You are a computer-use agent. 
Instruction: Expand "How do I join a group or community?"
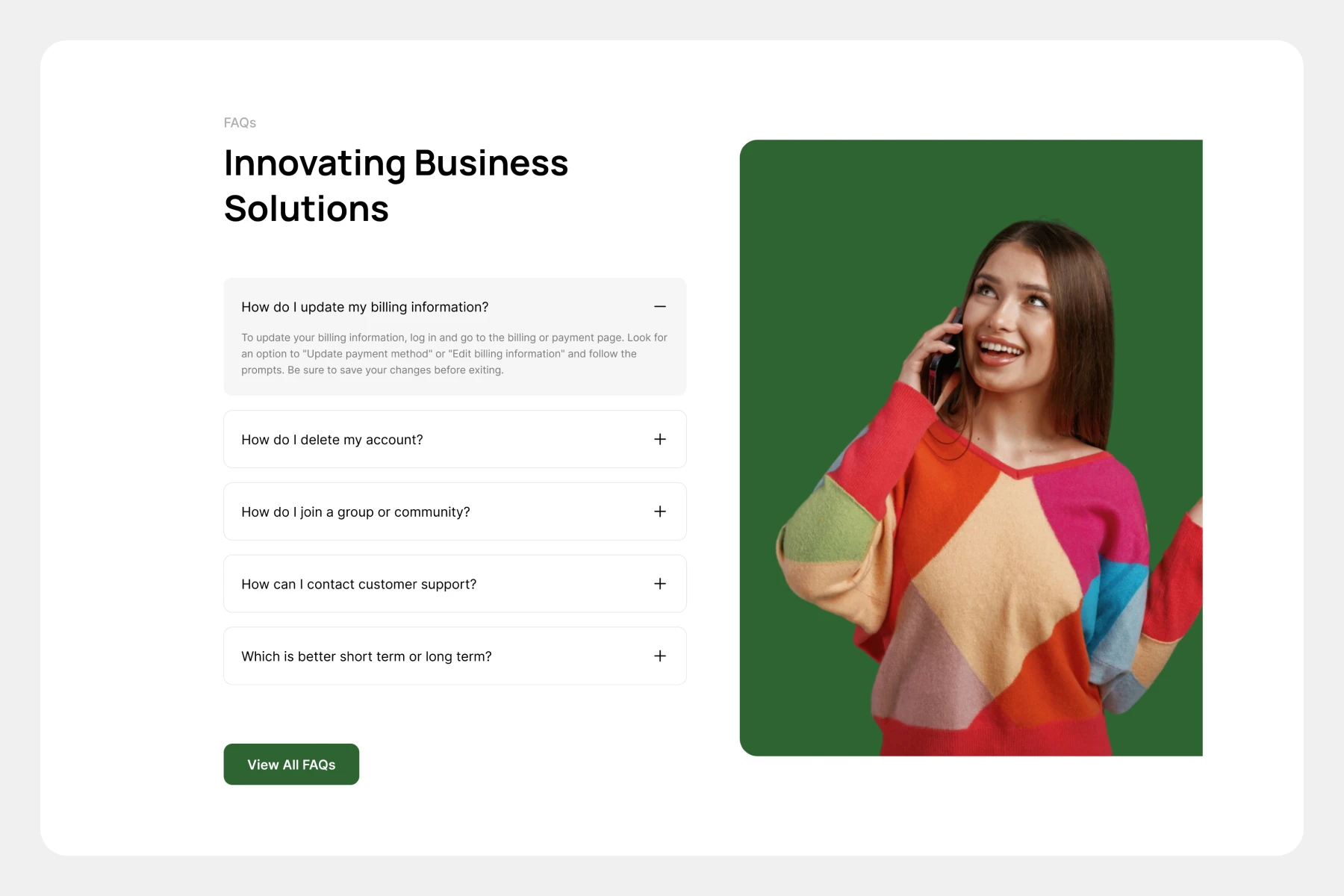pyautogui.click(x=355, y=512)
